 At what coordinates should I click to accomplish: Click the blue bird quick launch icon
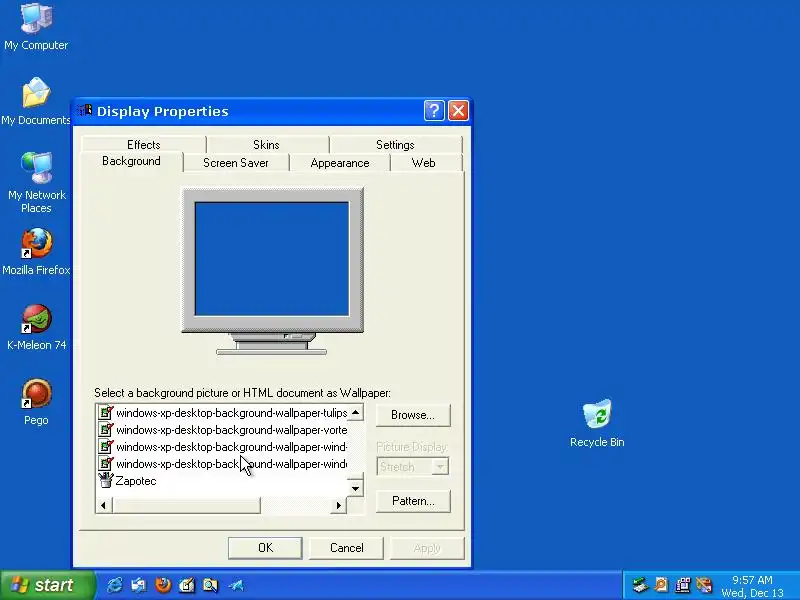coord(236,585)
